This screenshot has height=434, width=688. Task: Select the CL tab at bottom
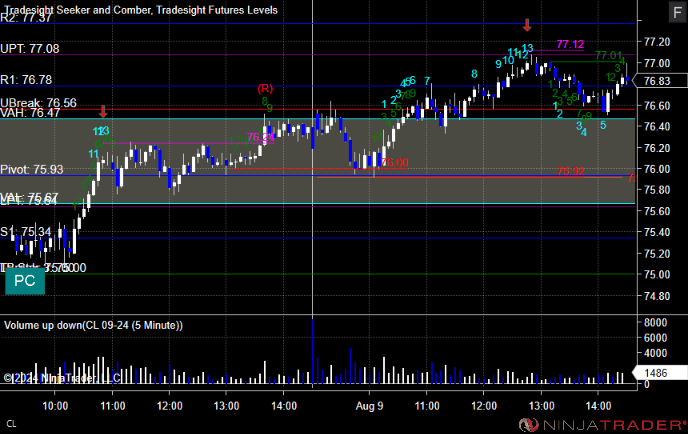pyautogui.click(x=11, y=424)
